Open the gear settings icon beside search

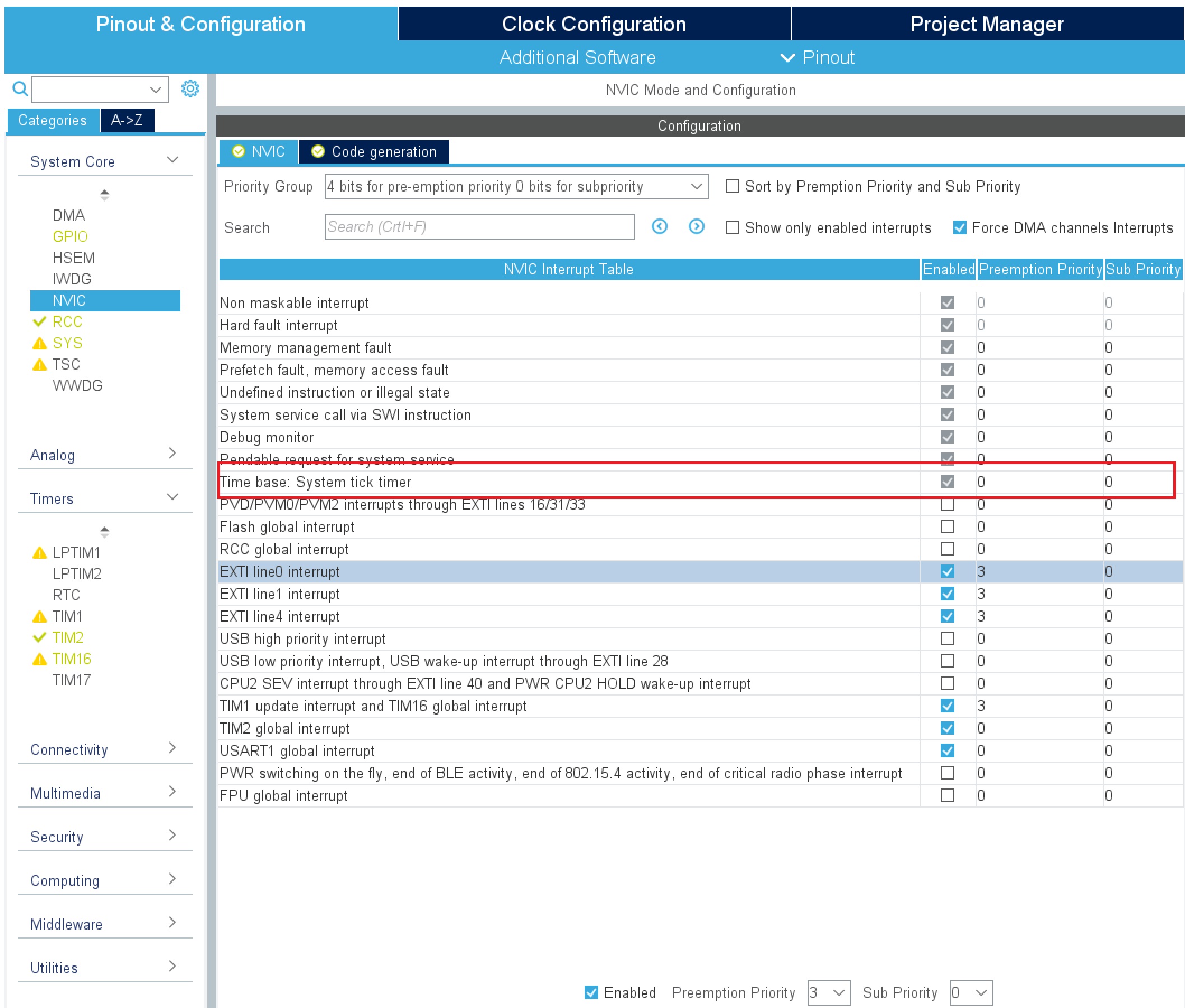pos(190,88)
